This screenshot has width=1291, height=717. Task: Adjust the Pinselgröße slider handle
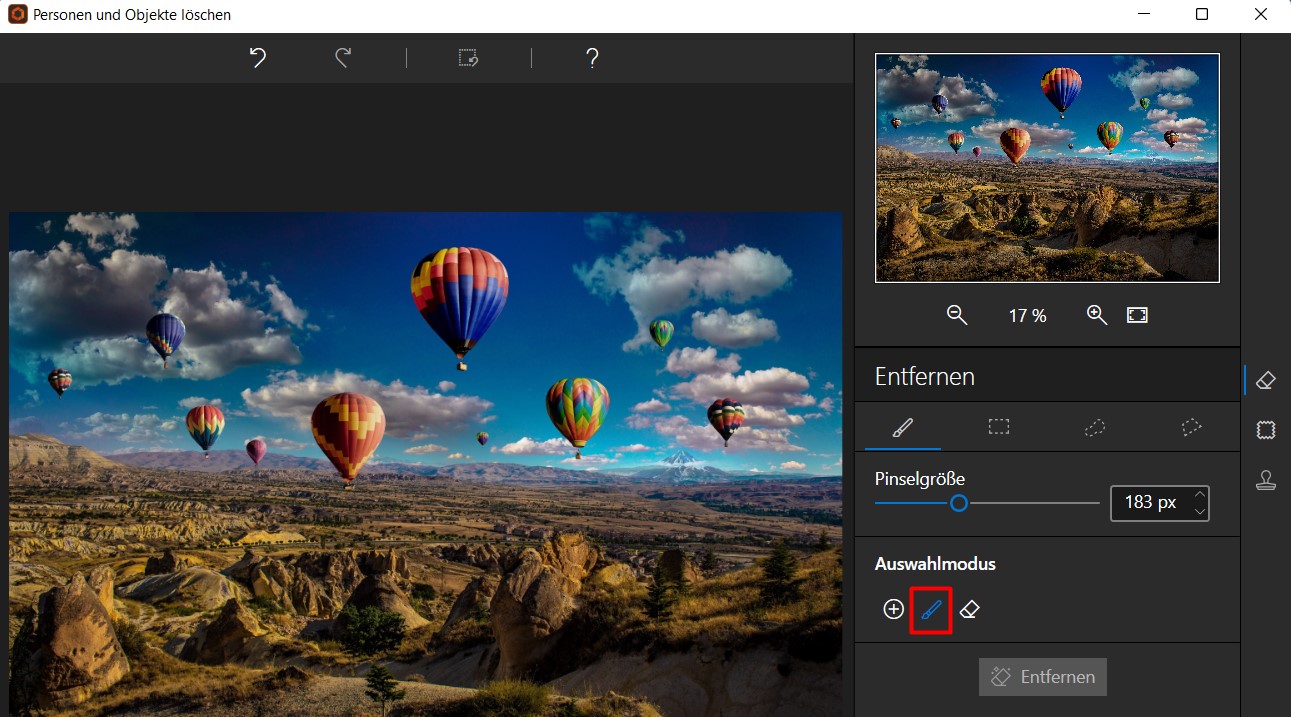[x=958, y=503]
